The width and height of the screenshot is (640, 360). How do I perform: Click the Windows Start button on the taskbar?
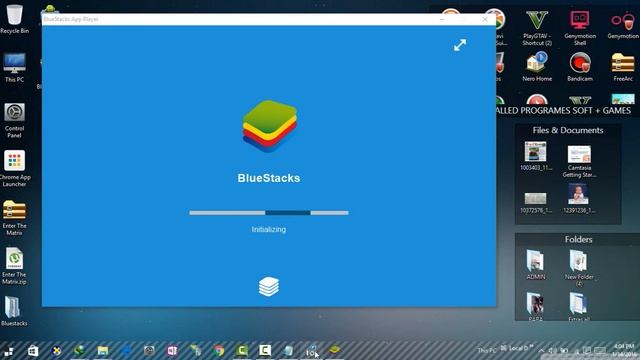click(x=9, y=351)
